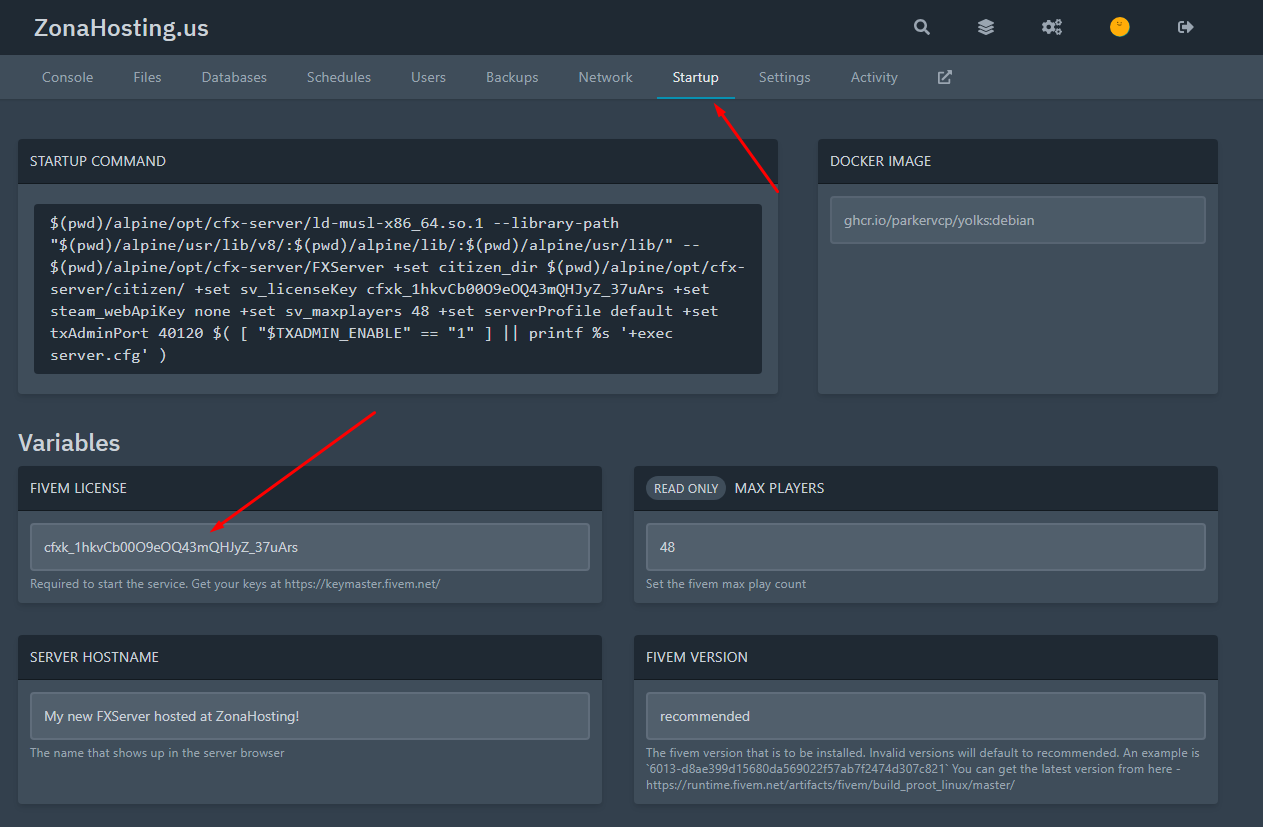Click the Docker Image field

(1017, 220)
